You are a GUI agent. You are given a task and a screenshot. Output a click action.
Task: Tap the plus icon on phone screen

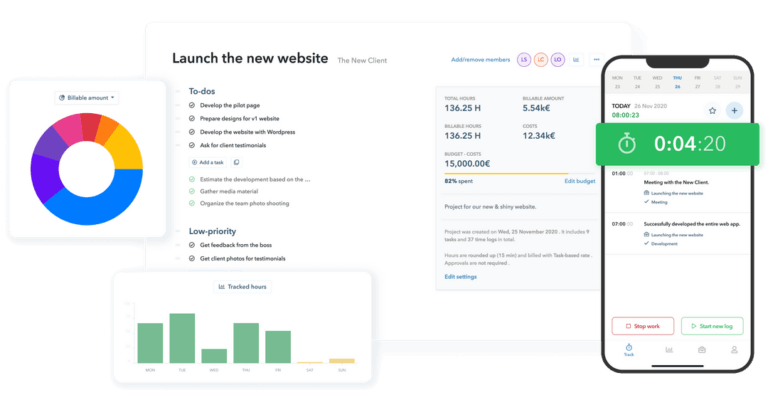734,111
